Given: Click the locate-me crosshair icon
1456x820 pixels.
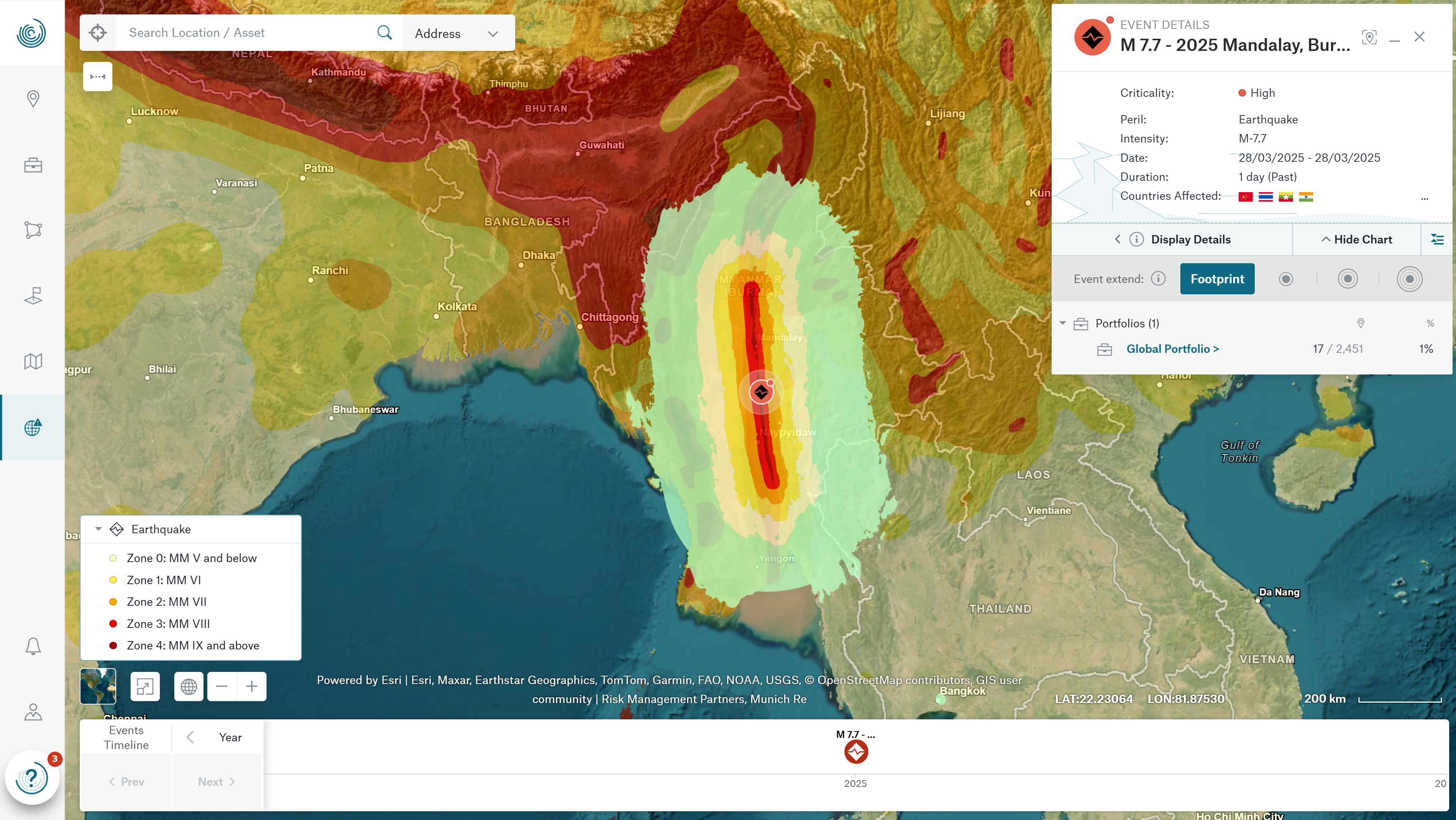Looking at the screenshot, I should pos(98,33).
